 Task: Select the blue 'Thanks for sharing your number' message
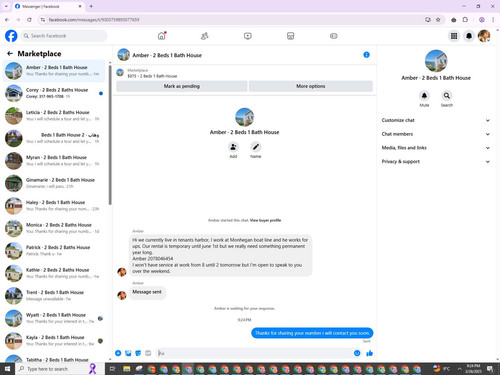312,333
